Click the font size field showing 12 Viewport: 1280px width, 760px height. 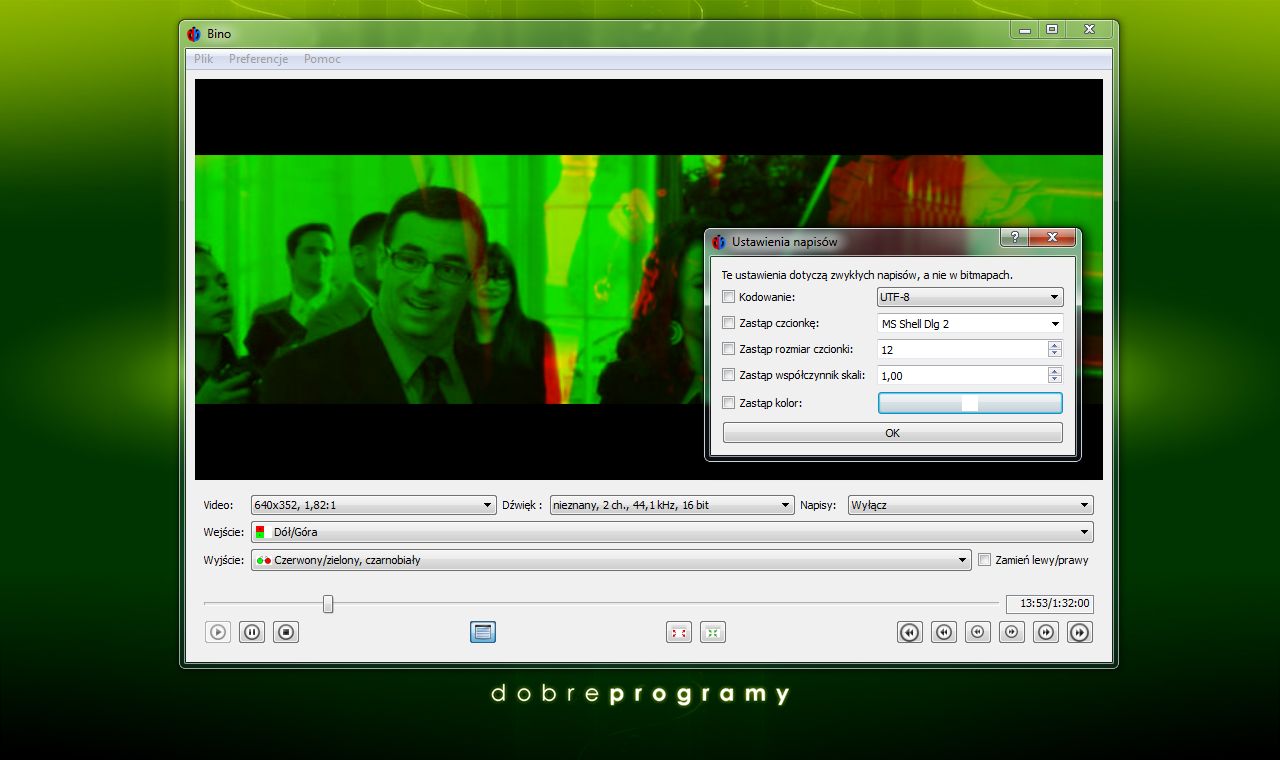(x=962, y=349)
